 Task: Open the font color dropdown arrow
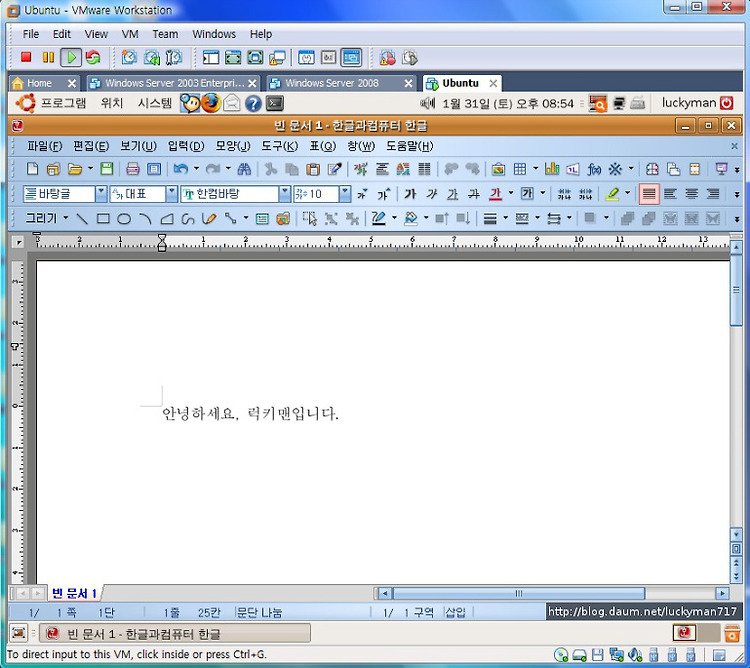tap(511, 193)
